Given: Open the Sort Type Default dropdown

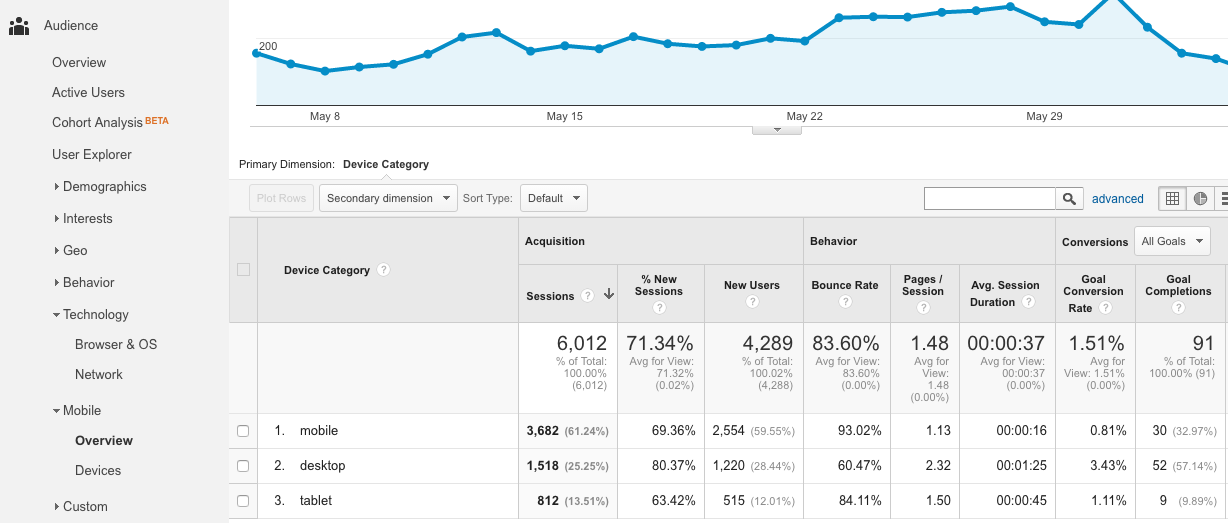Looking at the screenshot, I should pyautogui.click(x=553, y=198).
